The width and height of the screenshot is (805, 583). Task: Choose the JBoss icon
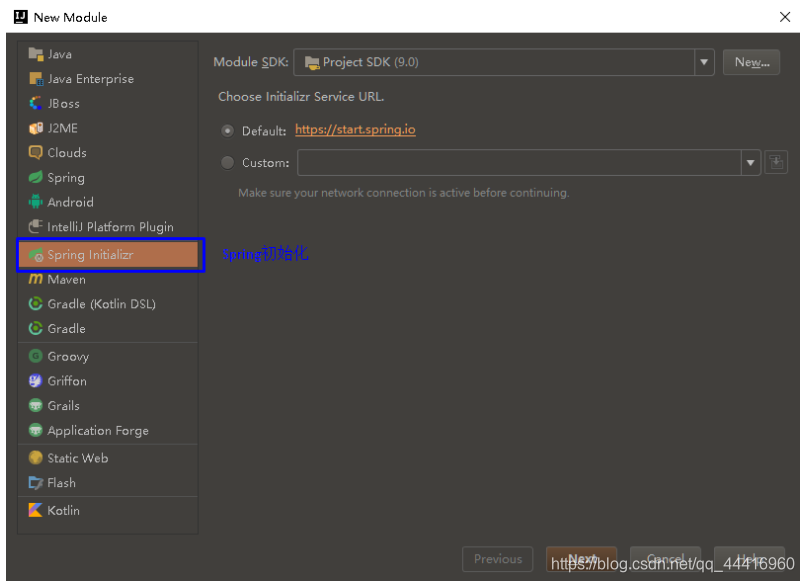pyautogui.click(x=35, y=103)
